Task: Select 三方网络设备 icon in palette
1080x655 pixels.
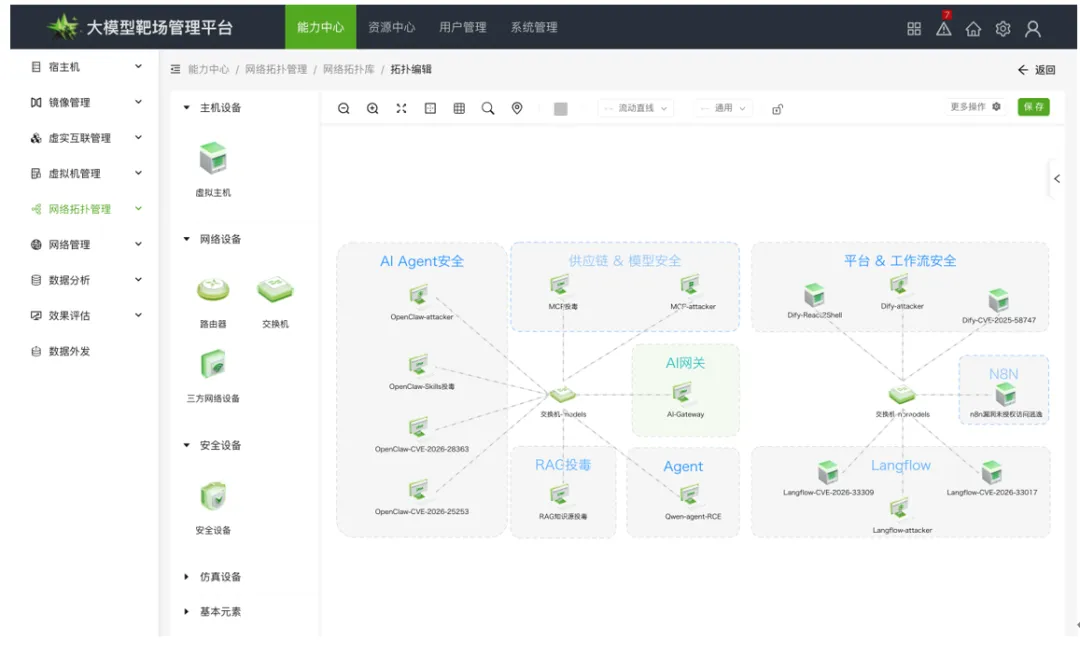Action: pos(213,364)
